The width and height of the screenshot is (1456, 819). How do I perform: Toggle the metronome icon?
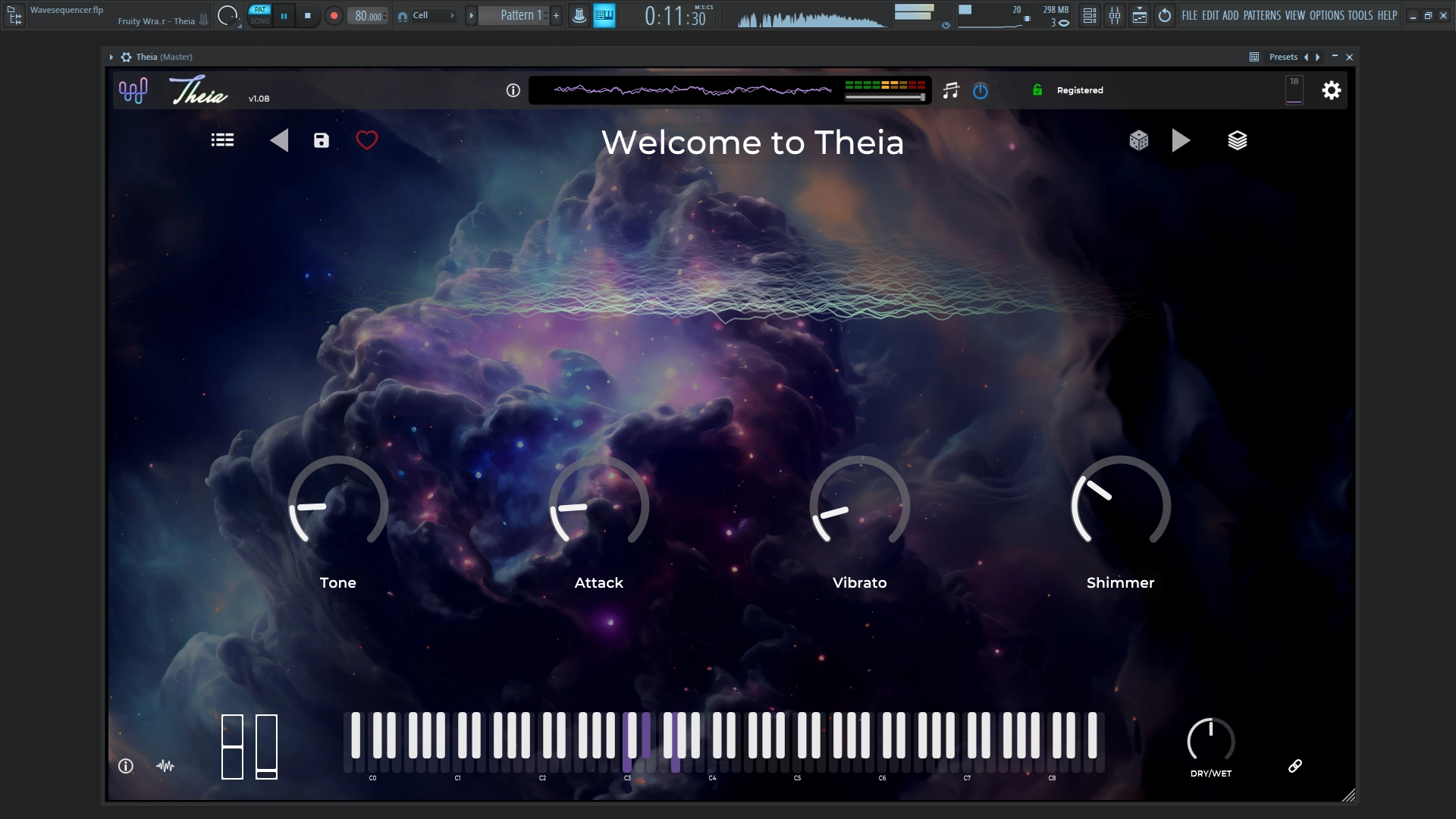point(579,15)
